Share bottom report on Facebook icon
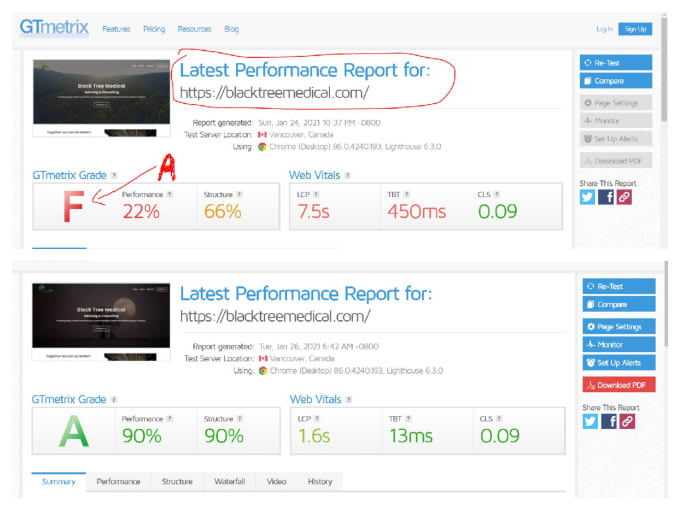This screenshot has width=680, height=510. pyautogui.click(x=609, y=421)
